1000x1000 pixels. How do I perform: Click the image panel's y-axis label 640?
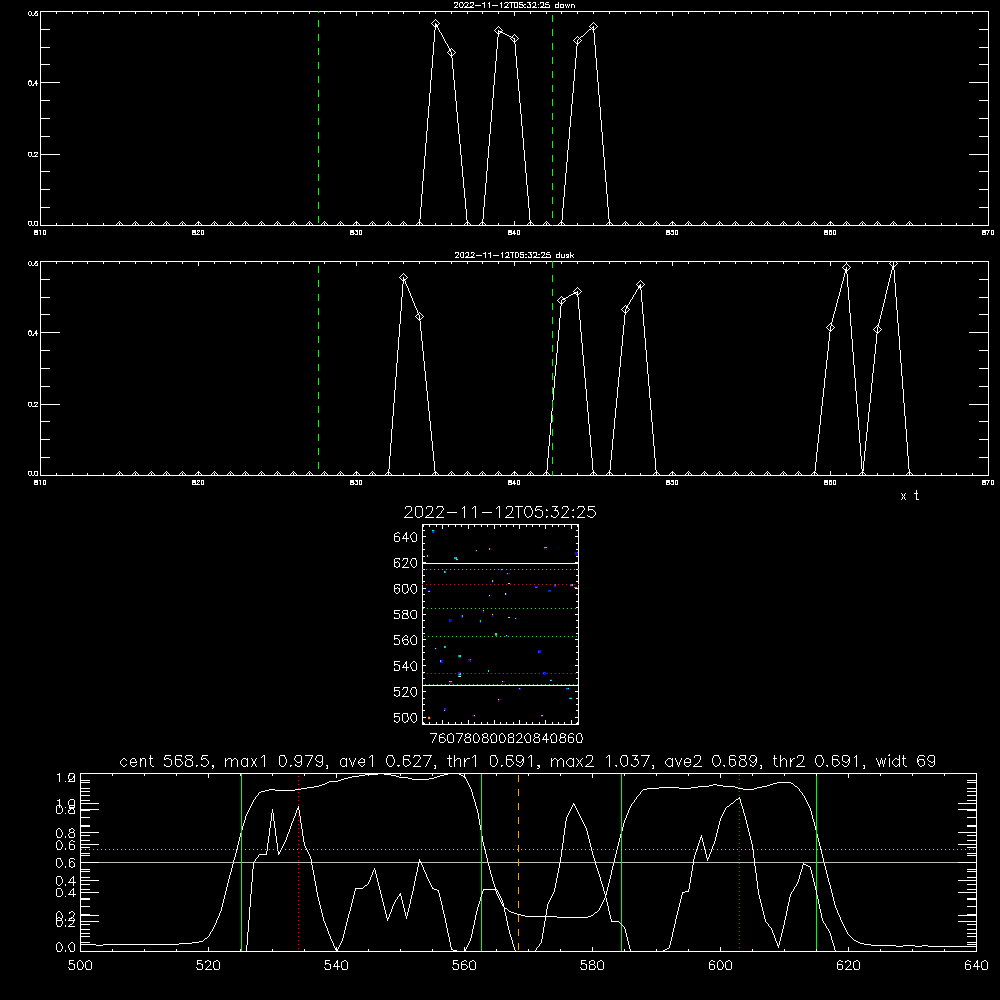pyautogui.click(x=406, y=538)
